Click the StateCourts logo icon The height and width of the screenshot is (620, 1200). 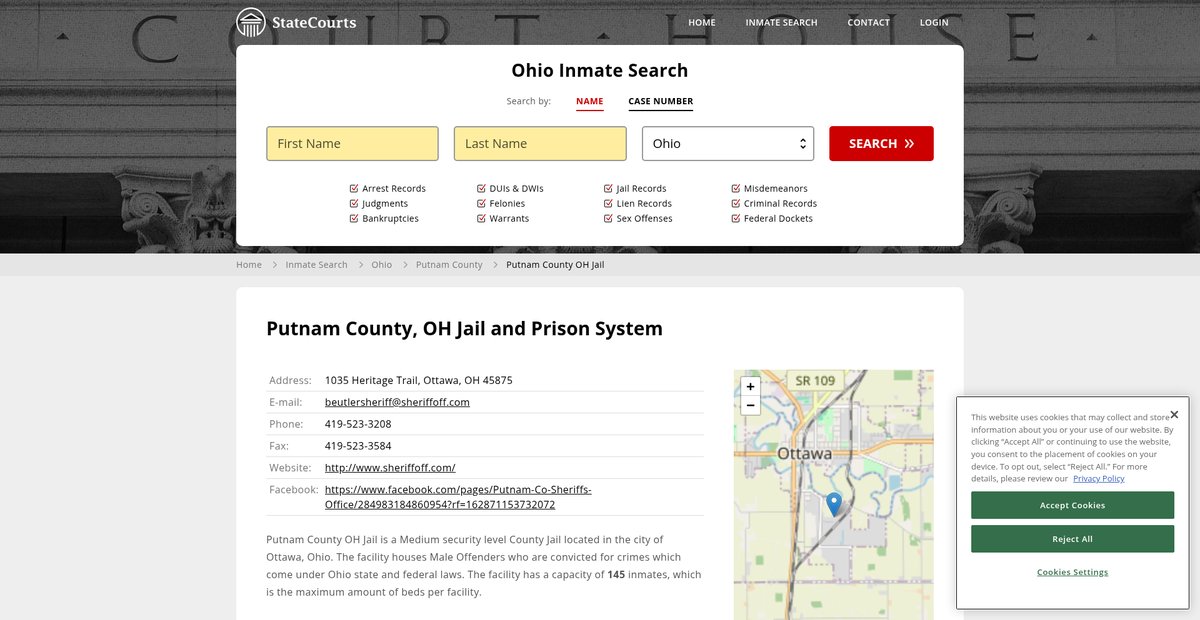pyautogui.click(x=251, y=22)
